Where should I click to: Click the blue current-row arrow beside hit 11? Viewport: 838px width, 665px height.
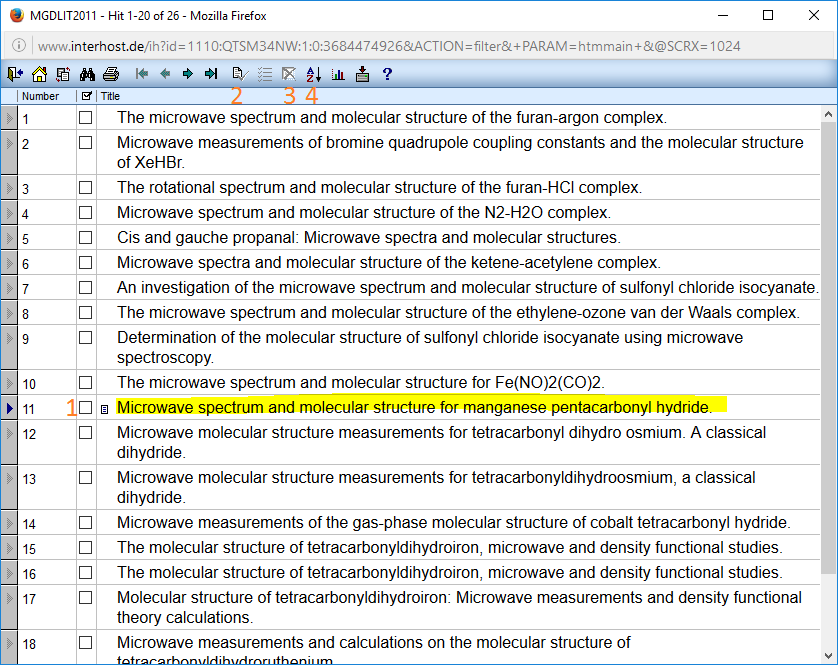[9, 408]
